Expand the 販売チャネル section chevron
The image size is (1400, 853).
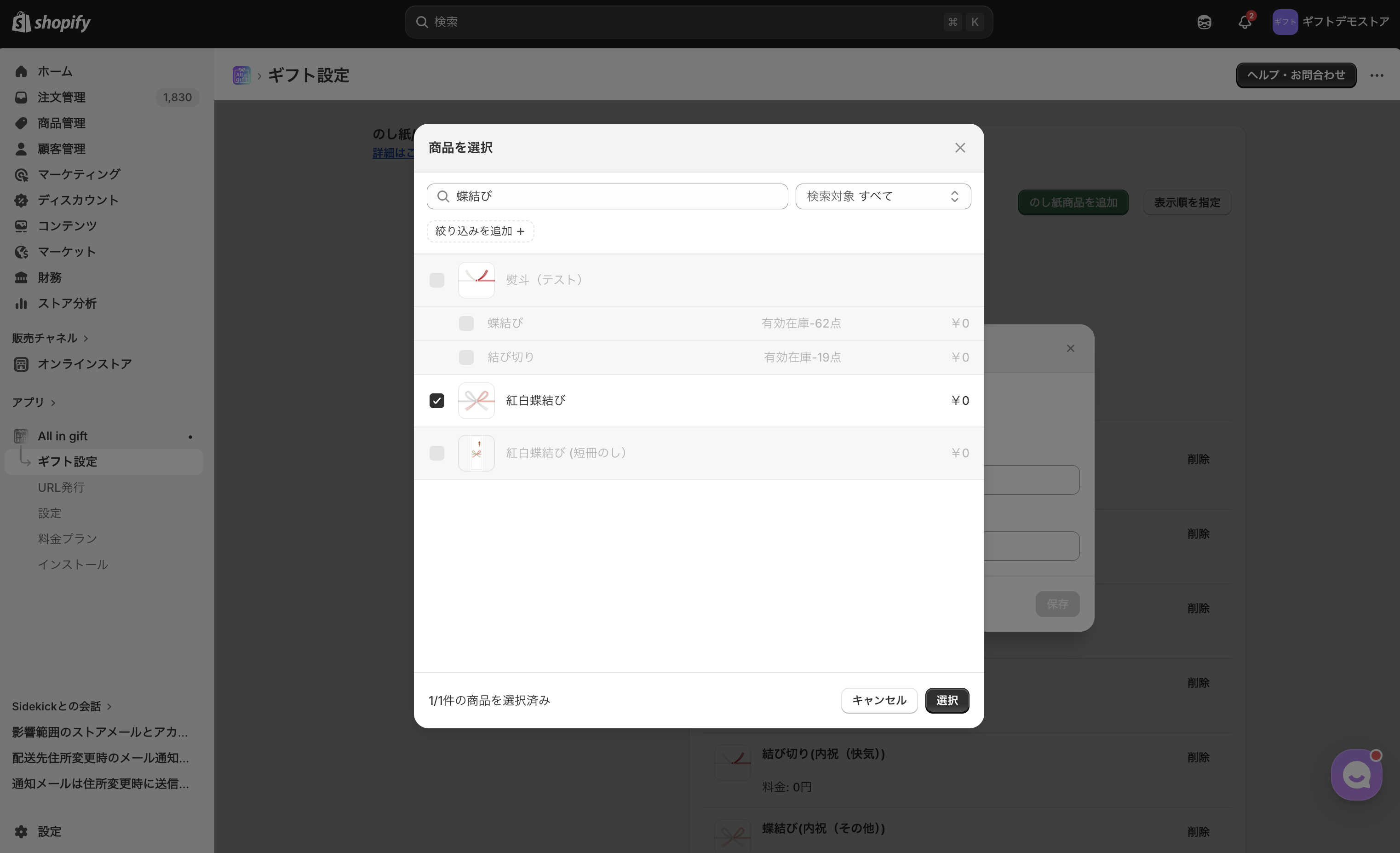(86, 339)
